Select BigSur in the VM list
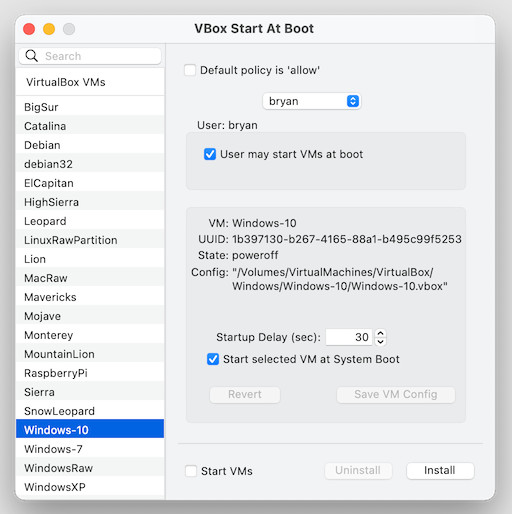Screen dimensions: 512x514 [90, 107]
